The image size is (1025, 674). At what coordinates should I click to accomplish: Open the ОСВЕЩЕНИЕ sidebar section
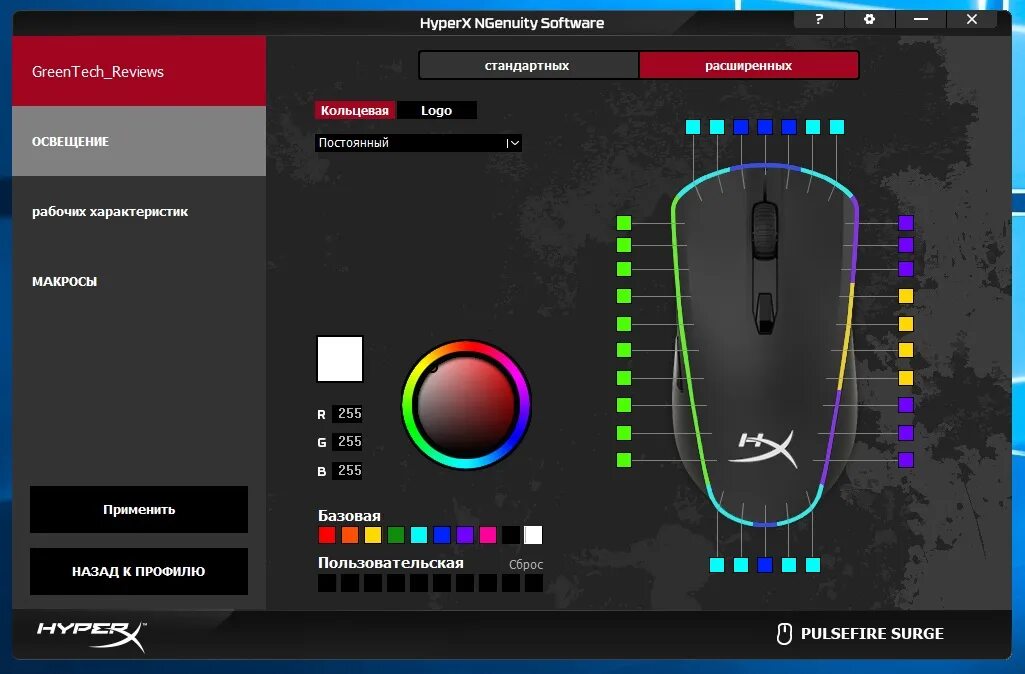click(x=139, y=141)
